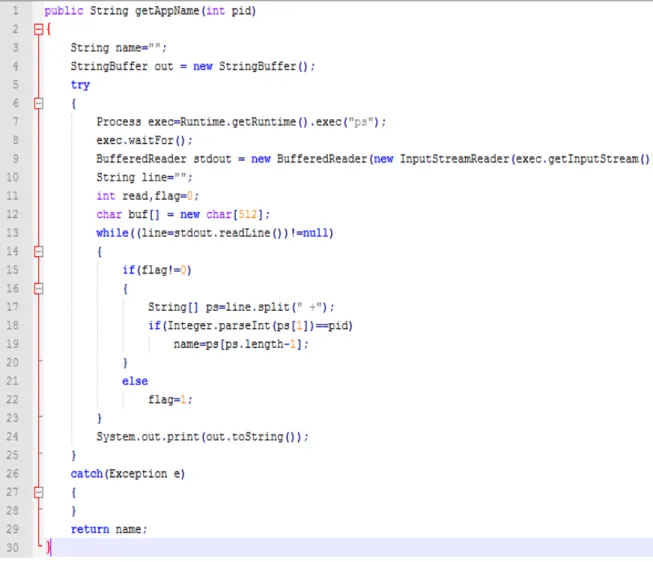Click the StringBuffer out declaration line
653x562 pixels.
(192, 66)
